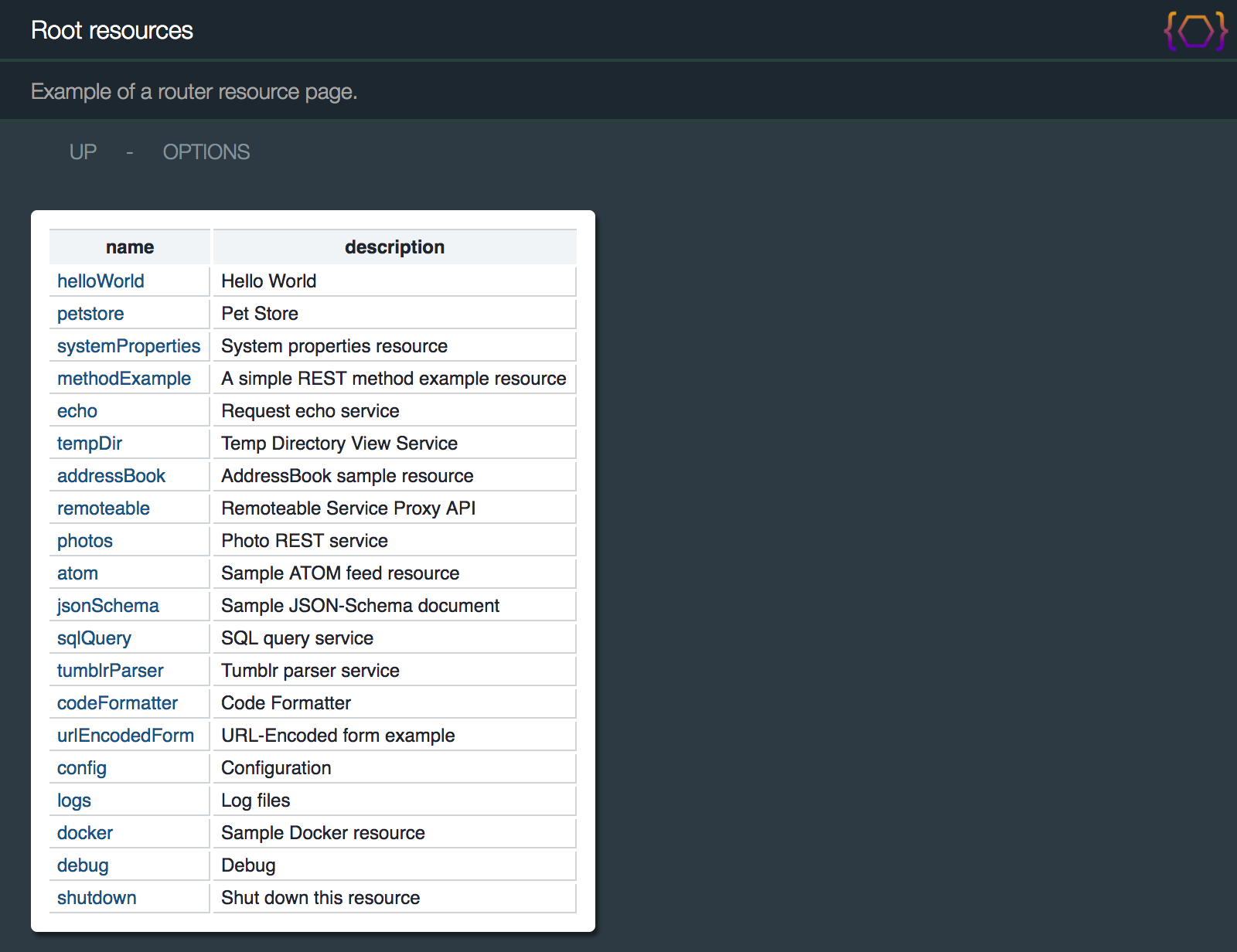Open the OPTIONS menu item
Screen dimensions: 1237x952
(206, 152)
